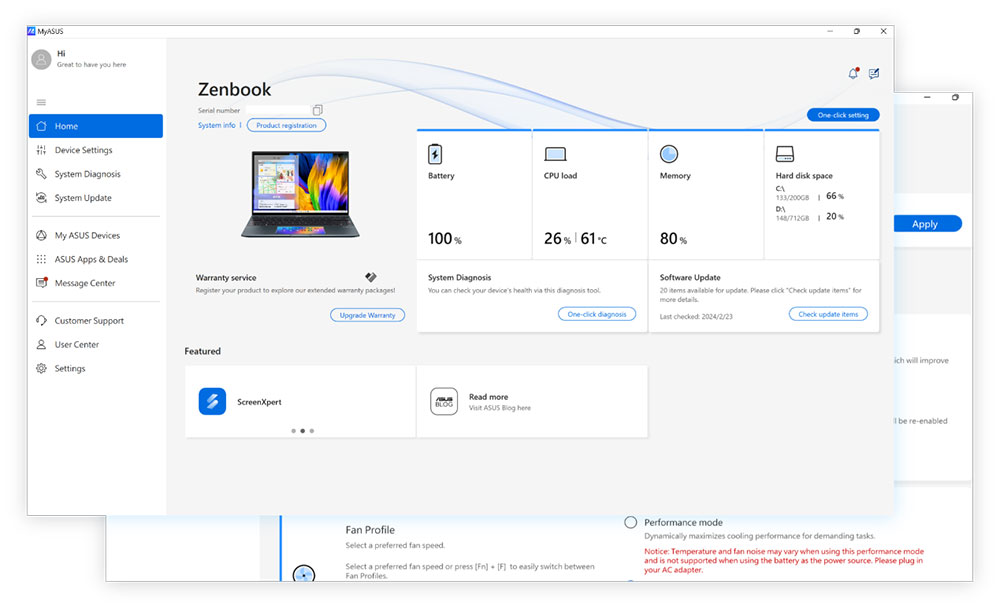The width and height of the screenshot is (1000, 610).
Task: Click the Zenbook laptop image
Action: click(x=300, y=194)
